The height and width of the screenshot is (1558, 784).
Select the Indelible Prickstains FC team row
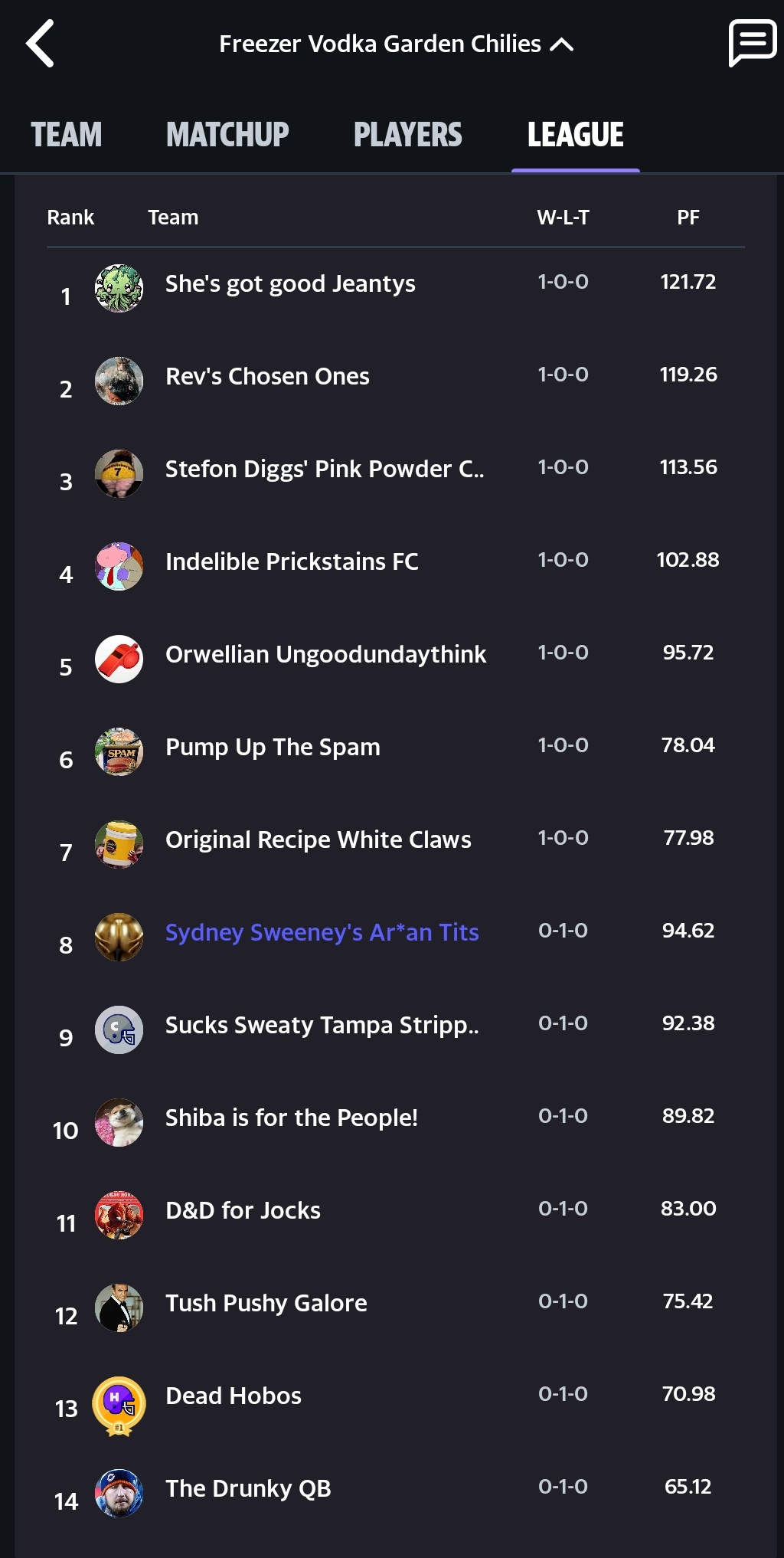coord(292,561)
